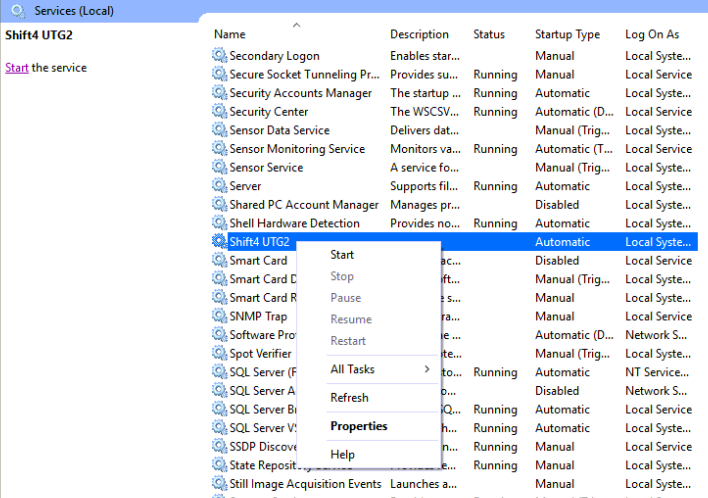
Task: Click the Start link in the left pane
Action: tap(16, 68)
